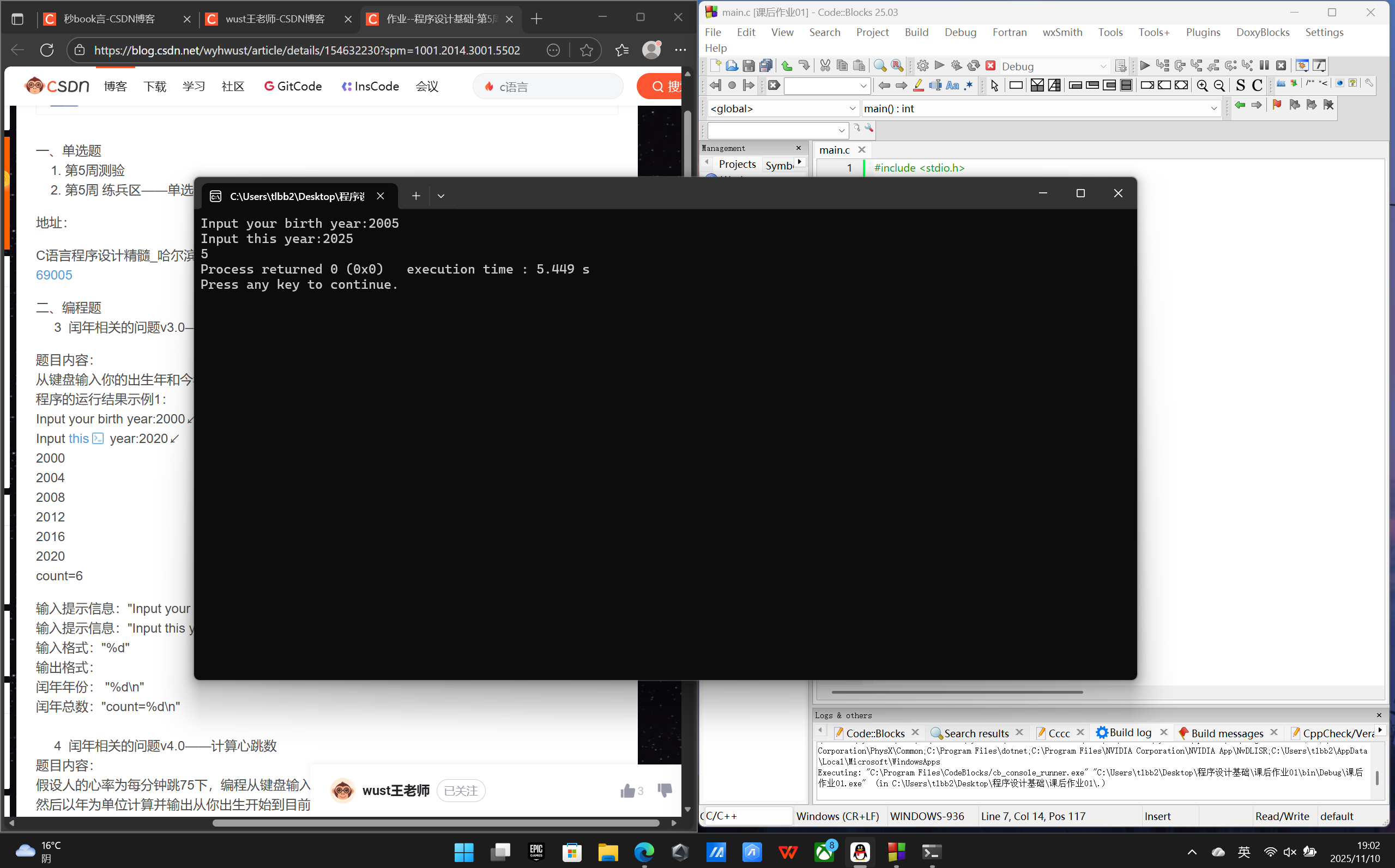Click the Debug/Continue play arrow icon
This screenshot has width=1395, height=868.
click(x=1144, y=65)
